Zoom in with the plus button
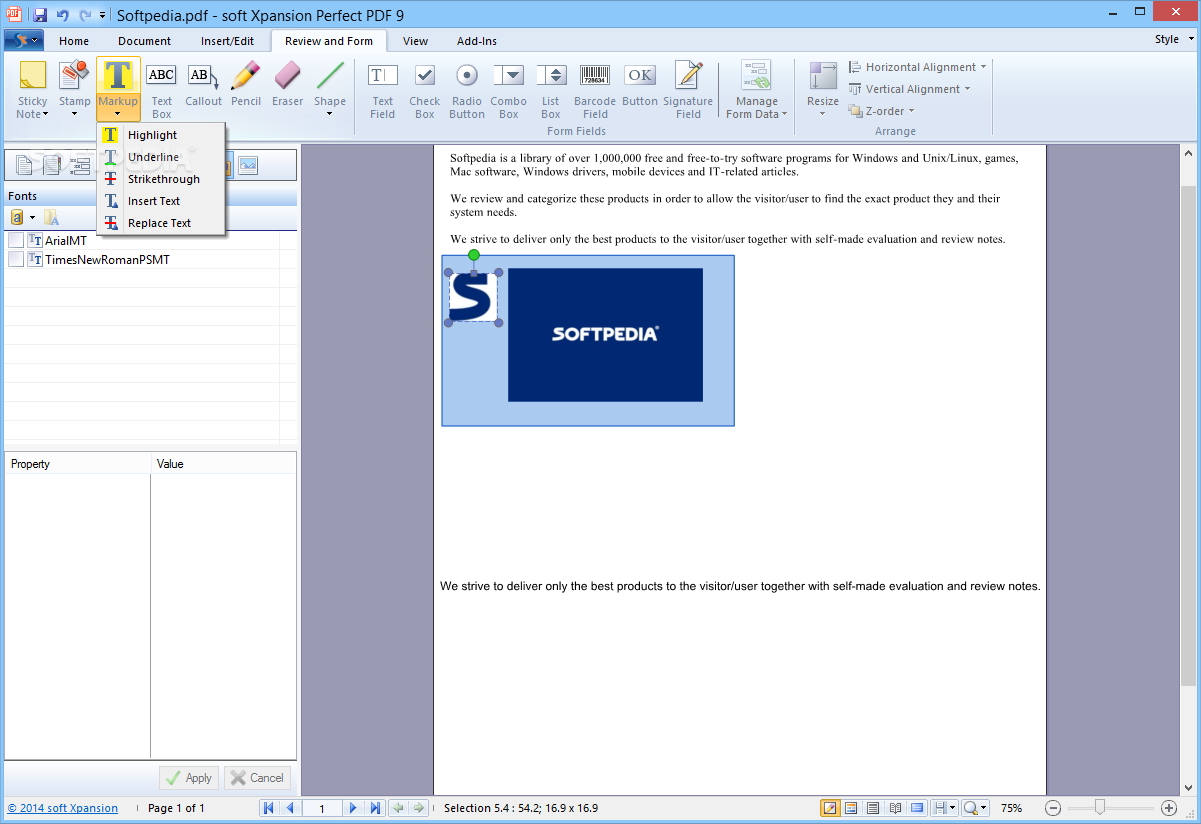Screen dimensions: 1201x824 click(1169, 808)
